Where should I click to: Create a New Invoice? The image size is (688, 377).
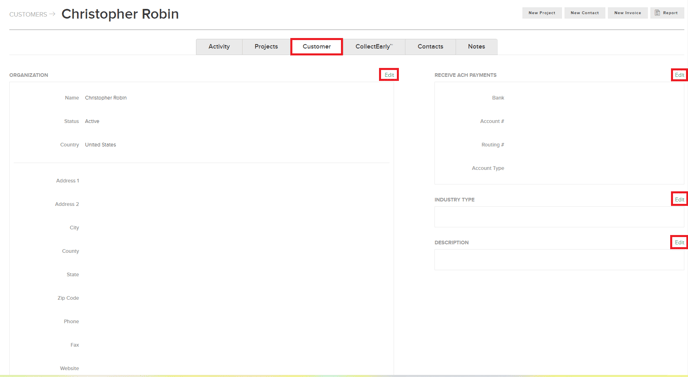click(x=627, y=13)
